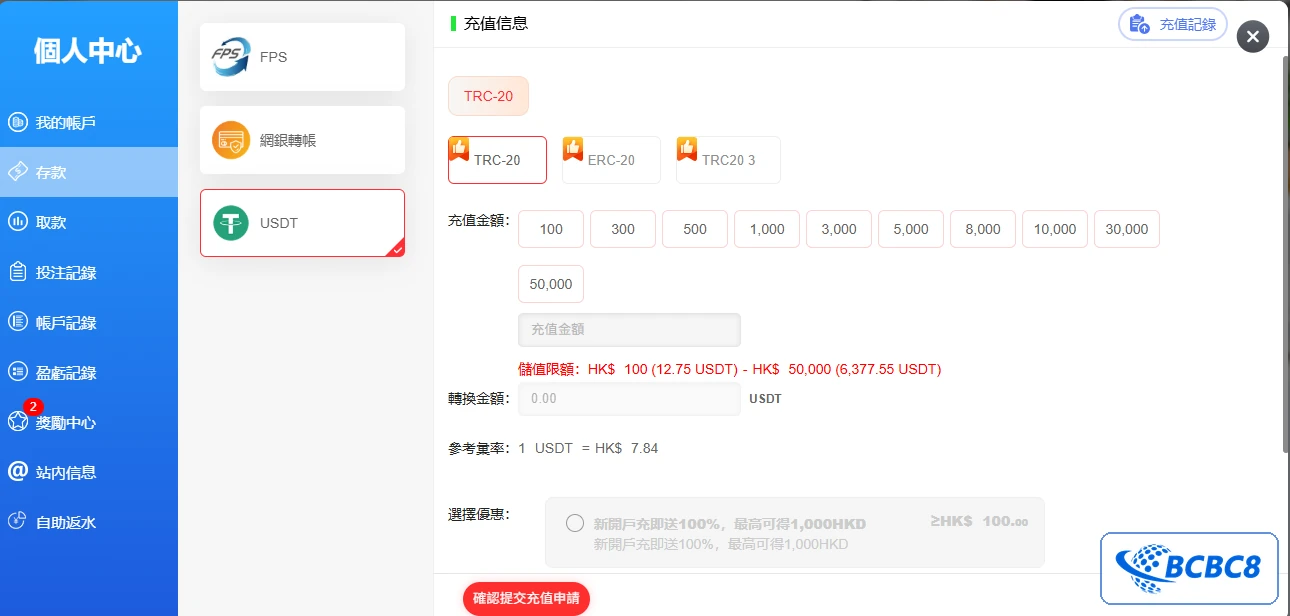Click the Withdraw (取款) chart icon
The image size is (1290, 616).
pyautogui.click(x=17, y=222)
